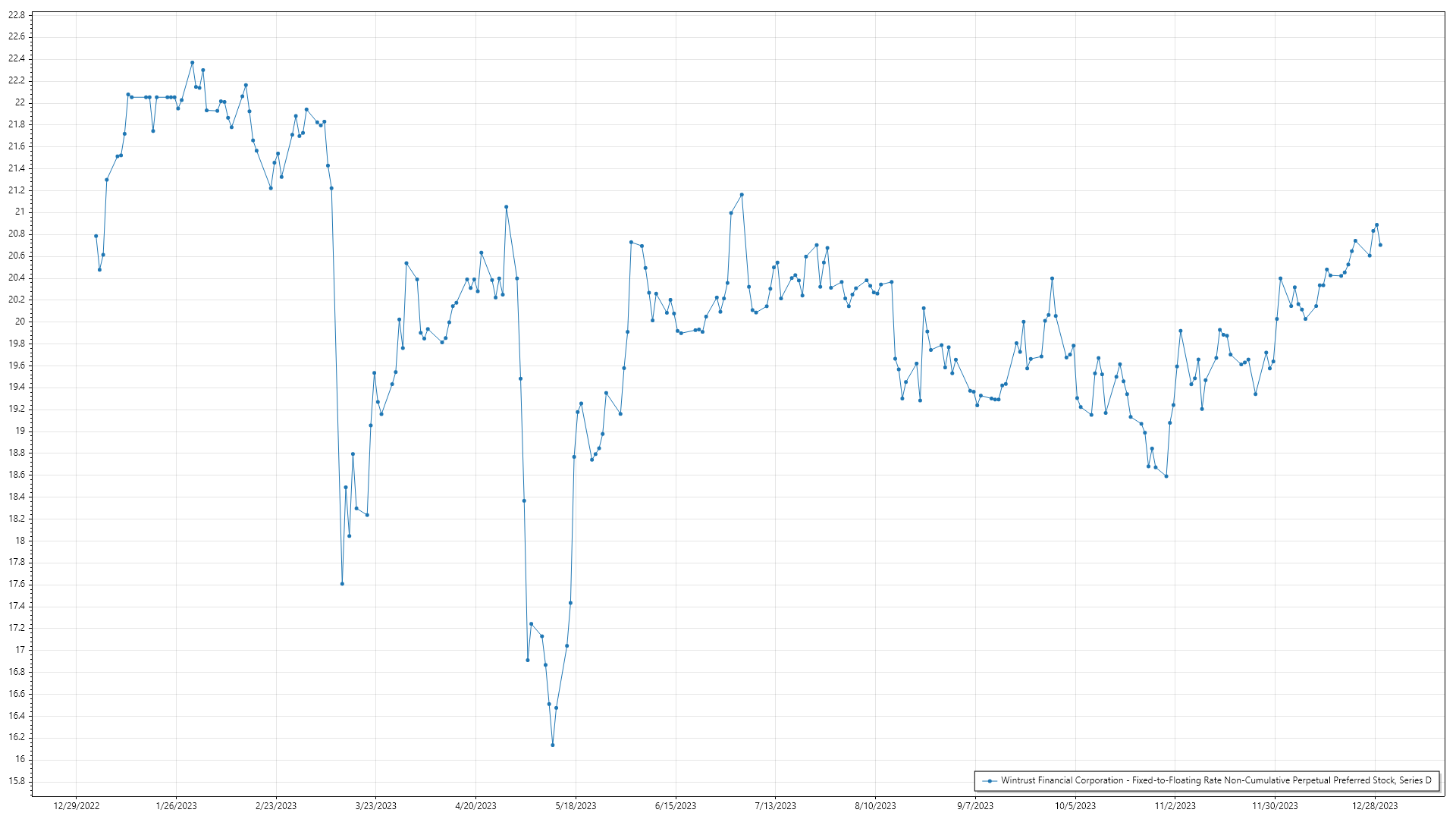
Task: Click the mid-March low point at 17.6
Action: coord(342,584)
